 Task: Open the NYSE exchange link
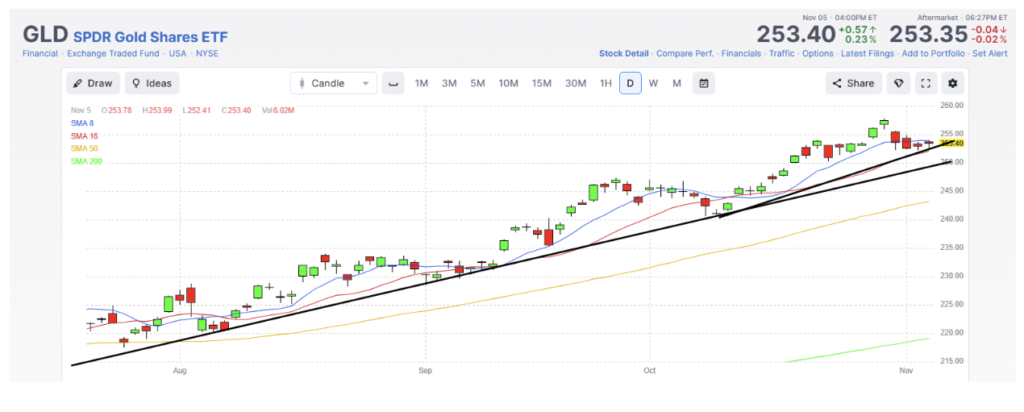point(207,54)
